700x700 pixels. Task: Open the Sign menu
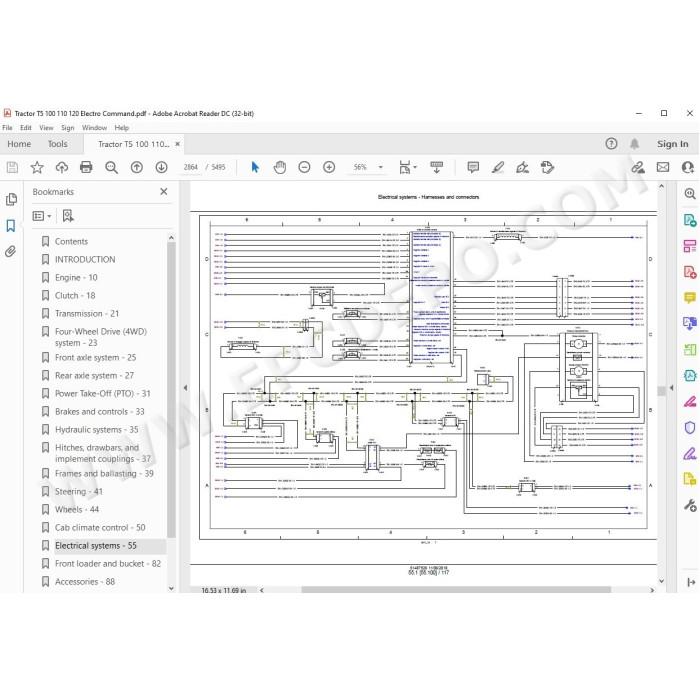click(x=68, y=128)
